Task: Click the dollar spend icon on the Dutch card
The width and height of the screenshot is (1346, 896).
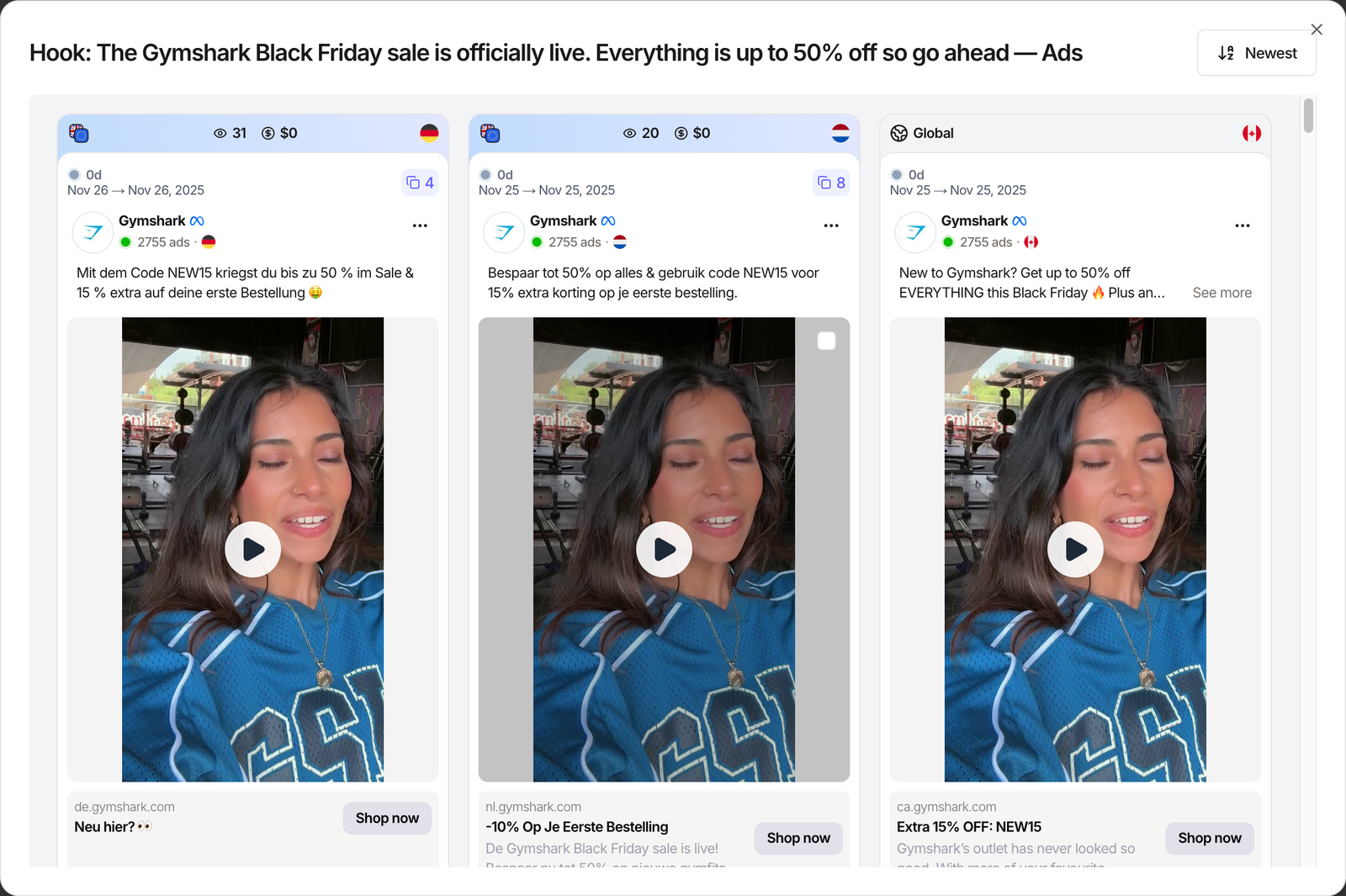Action: (681, 133)
